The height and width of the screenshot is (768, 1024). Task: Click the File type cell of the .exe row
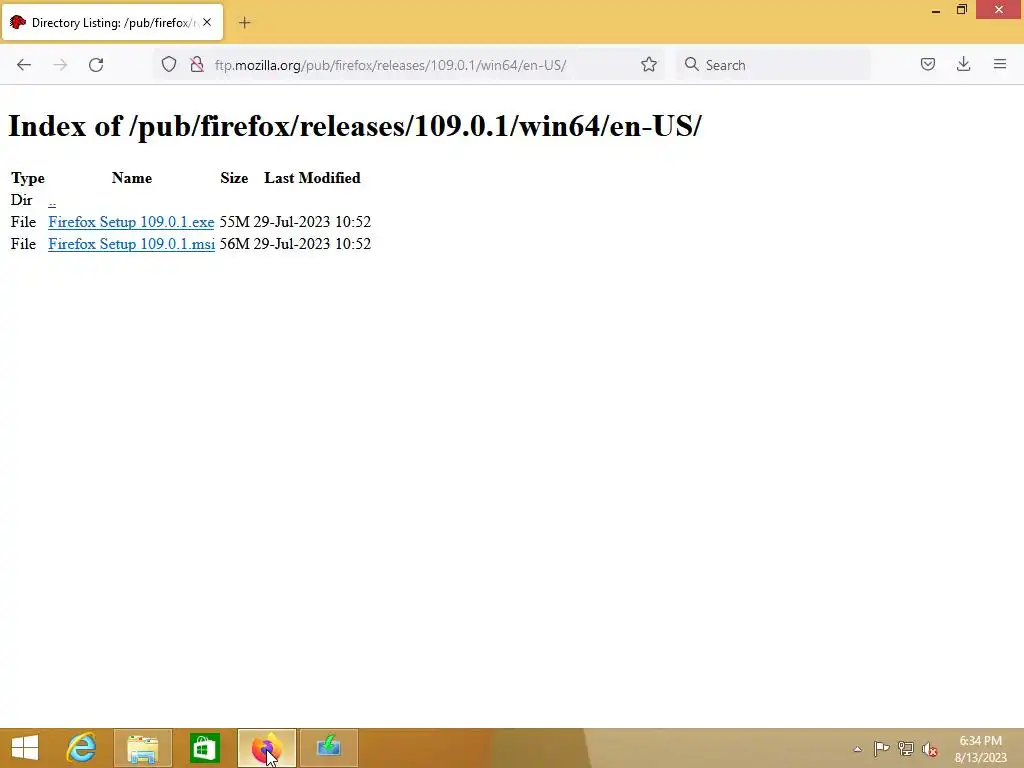point(24,222)
